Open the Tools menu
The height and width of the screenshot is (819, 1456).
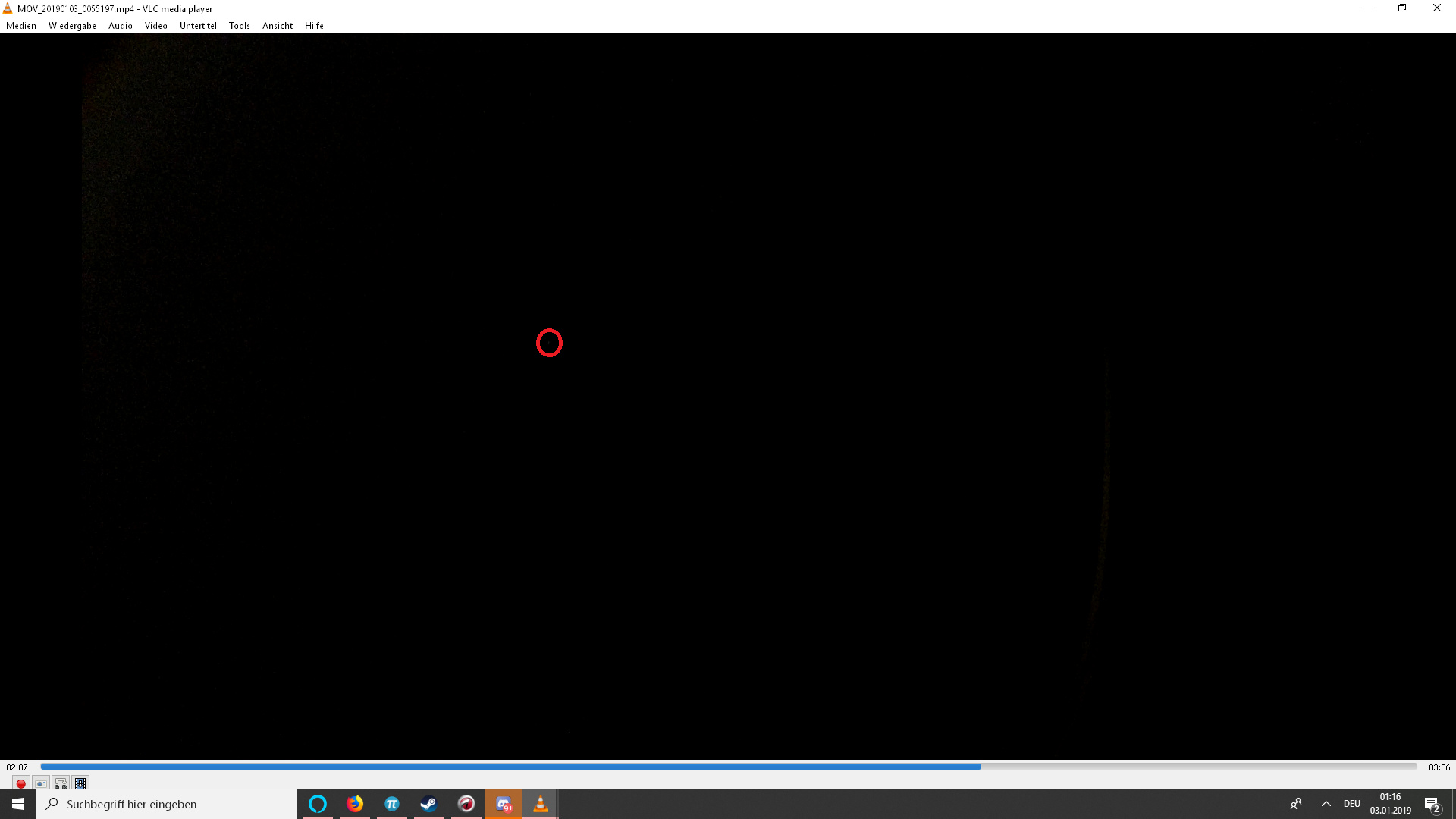(239, 26)
